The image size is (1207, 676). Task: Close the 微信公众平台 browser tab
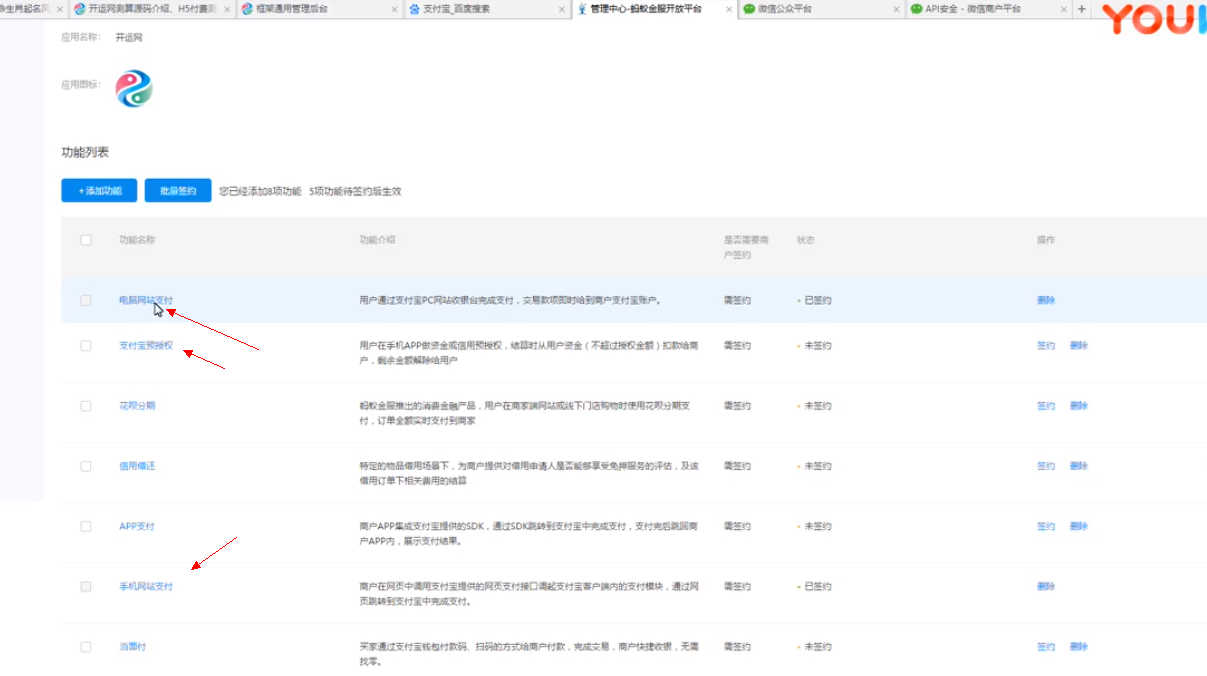(x=897, y=9)
